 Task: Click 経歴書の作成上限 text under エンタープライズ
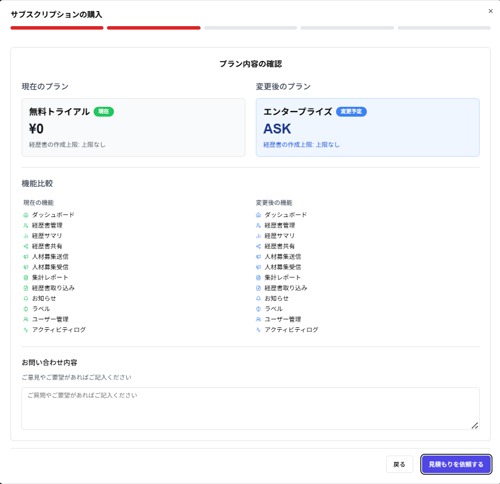click(x=301, y=145)
